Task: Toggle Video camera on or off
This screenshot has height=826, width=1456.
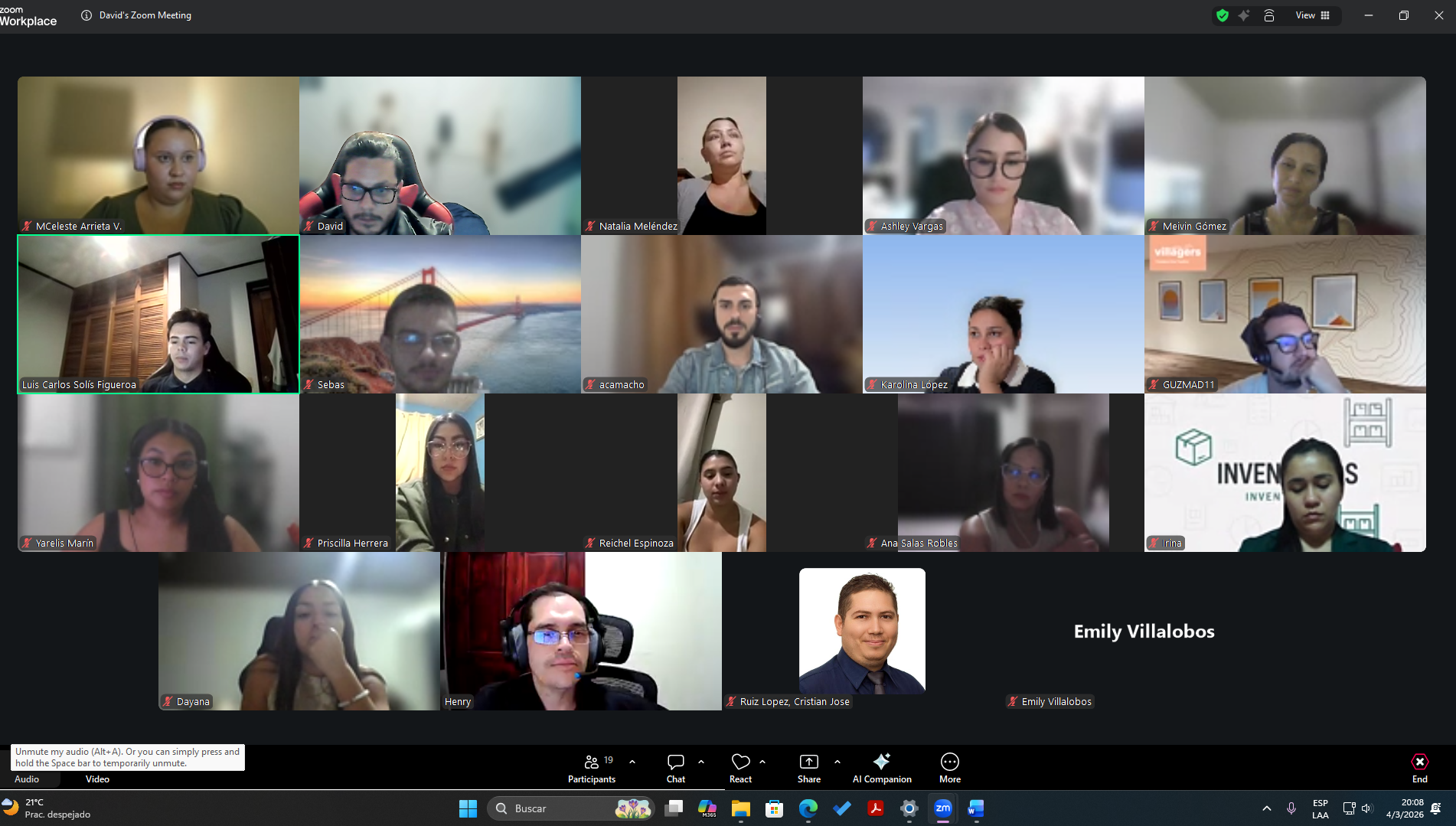Action: 97,779
